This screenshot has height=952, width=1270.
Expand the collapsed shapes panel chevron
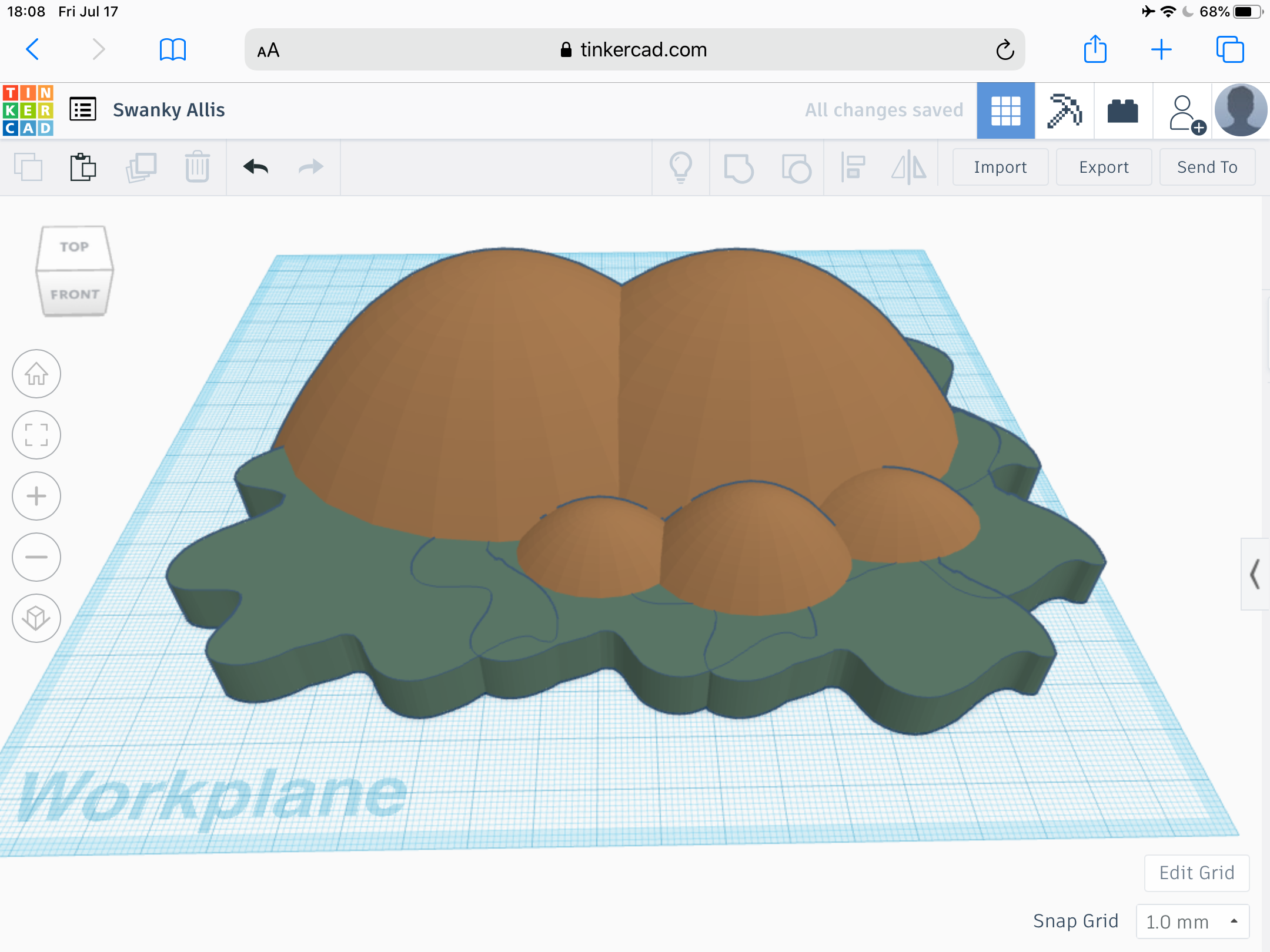1255,574
